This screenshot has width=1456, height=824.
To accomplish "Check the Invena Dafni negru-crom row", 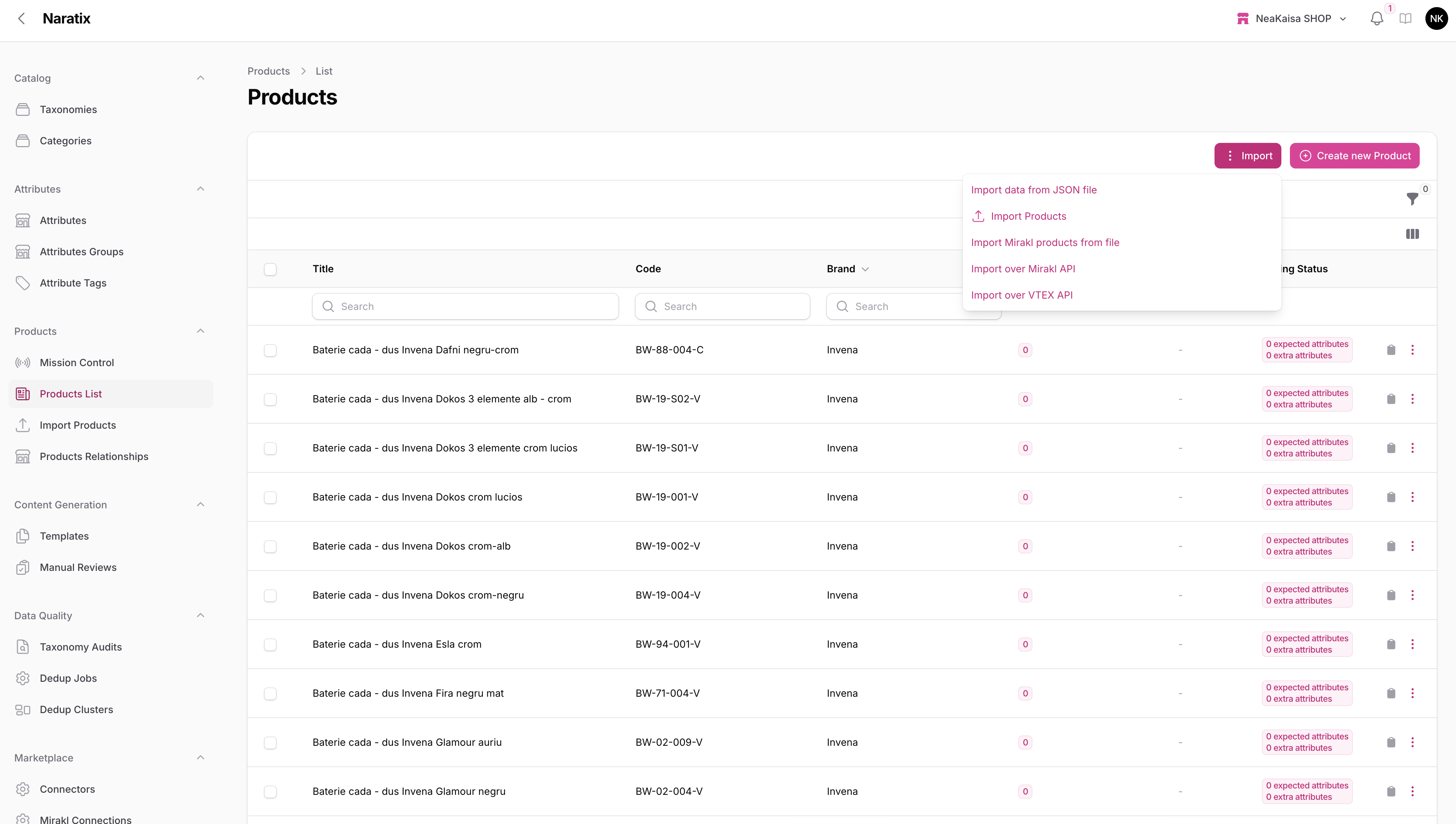I will click(x=270, y=350).
